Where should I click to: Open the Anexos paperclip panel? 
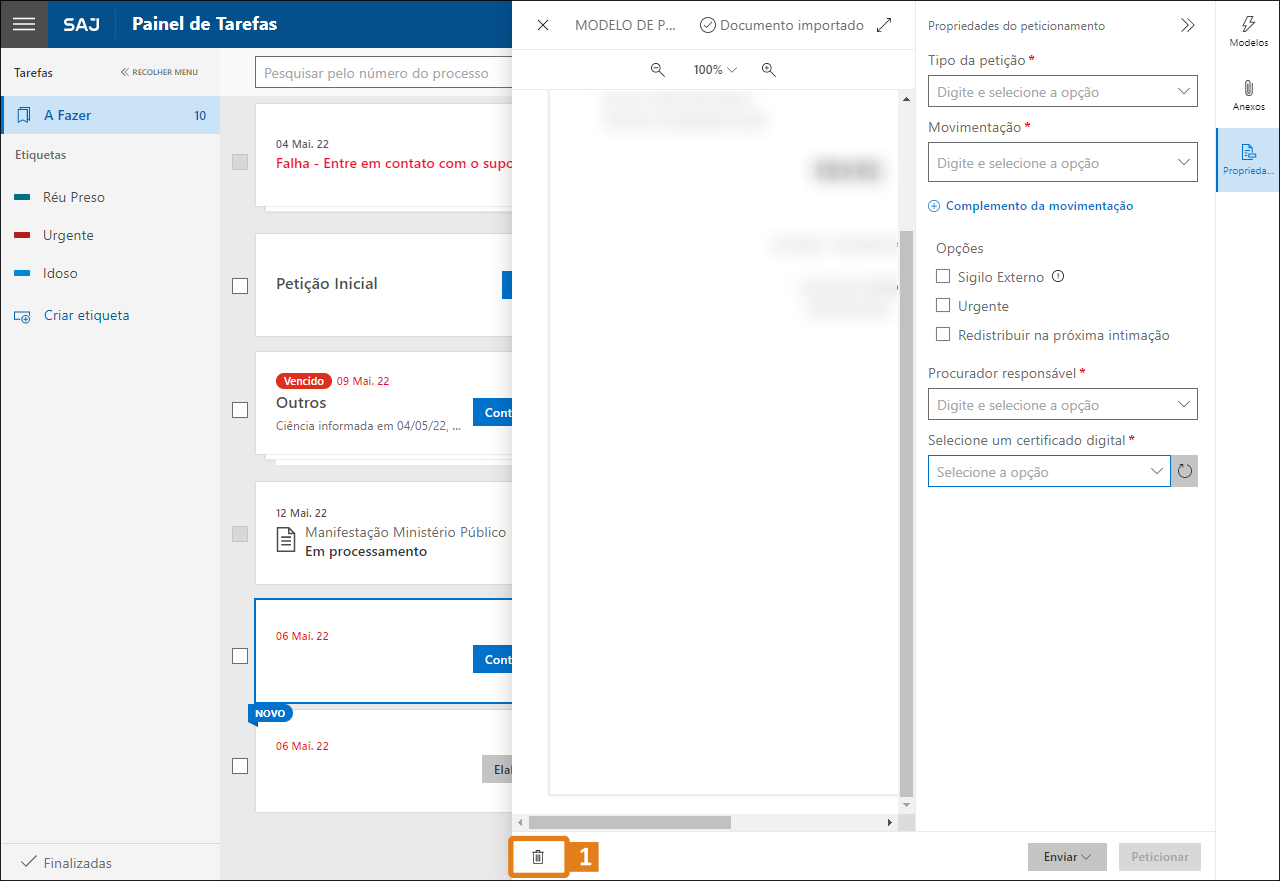click(x=1248, y=94)
